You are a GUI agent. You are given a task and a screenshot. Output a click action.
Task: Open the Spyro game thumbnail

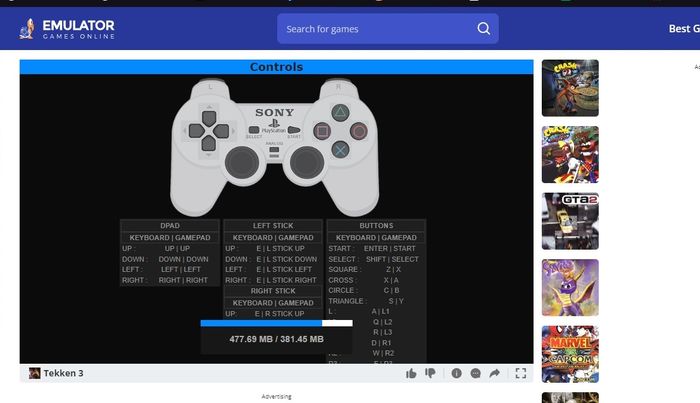tap(570, 287)
